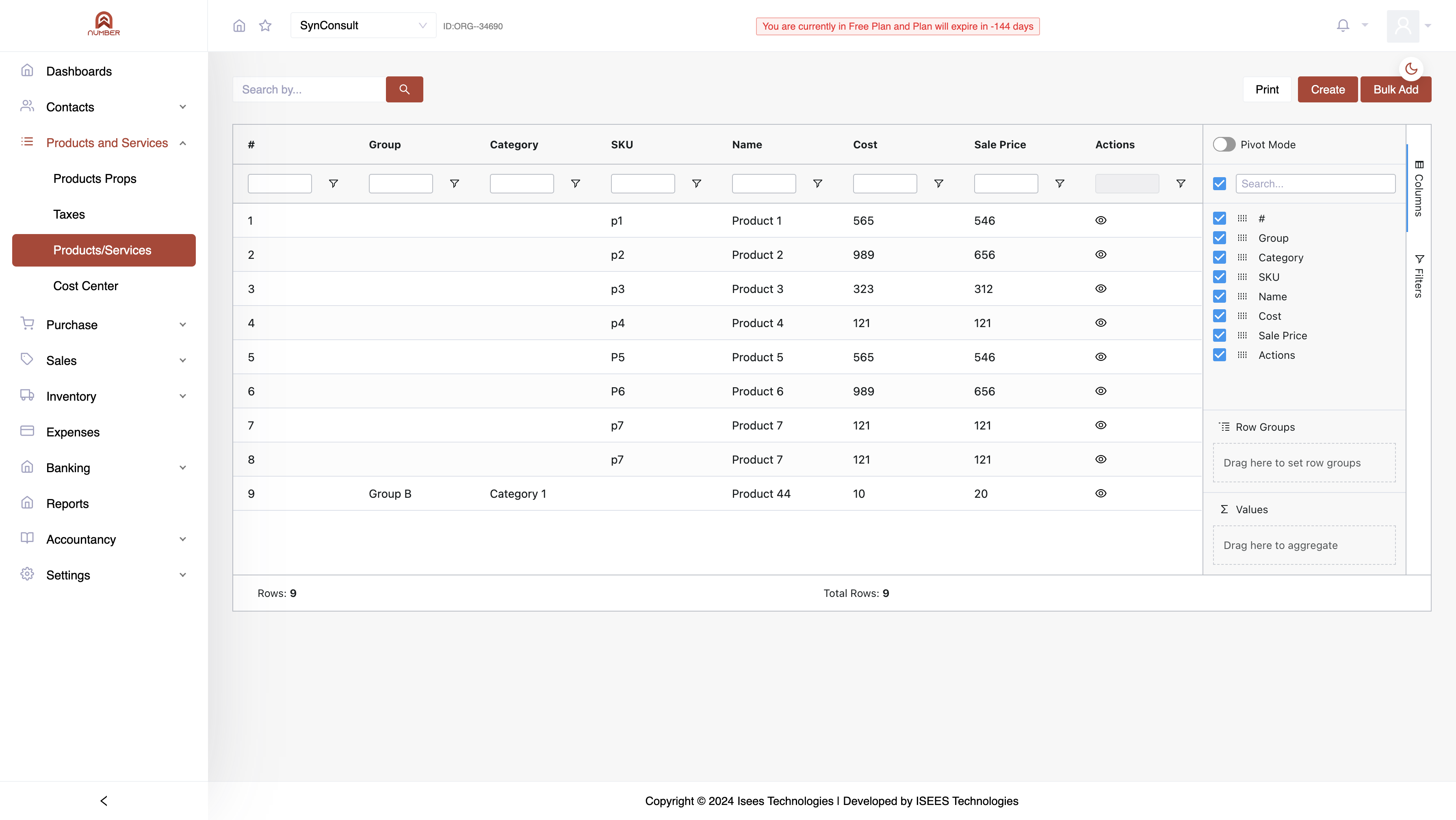Open filter icon for Cost column
The image size is (1456, 820).
pos(938,184)
